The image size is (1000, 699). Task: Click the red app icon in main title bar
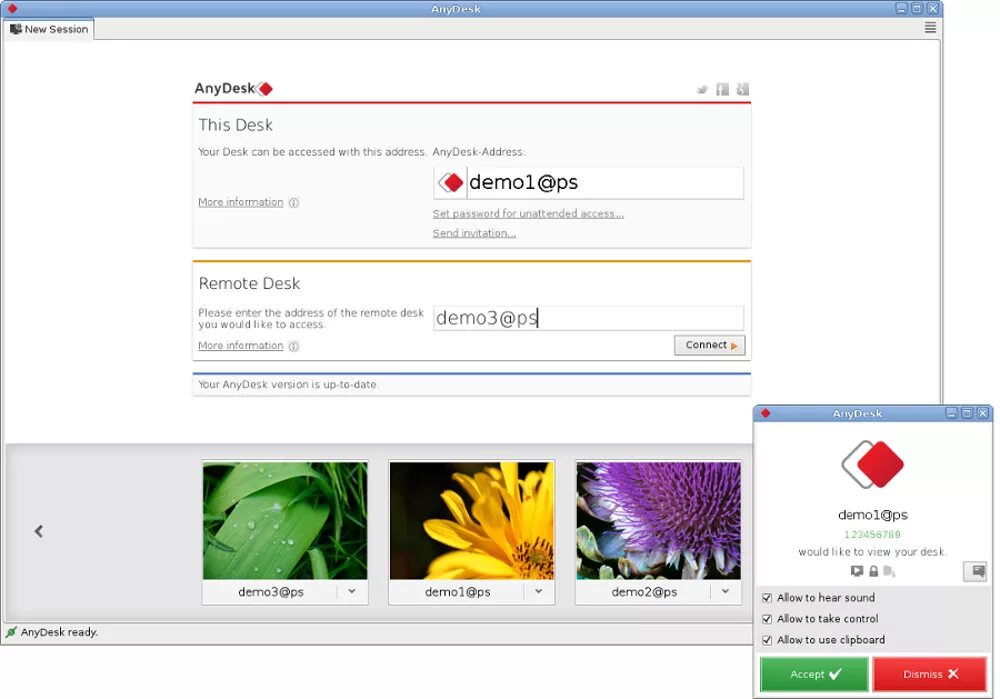tap(11, 9)
